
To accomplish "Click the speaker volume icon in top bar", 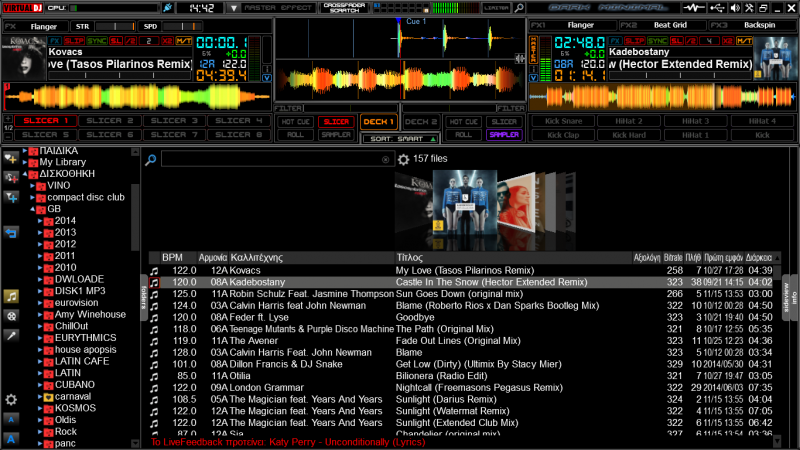I will [732, 8].
